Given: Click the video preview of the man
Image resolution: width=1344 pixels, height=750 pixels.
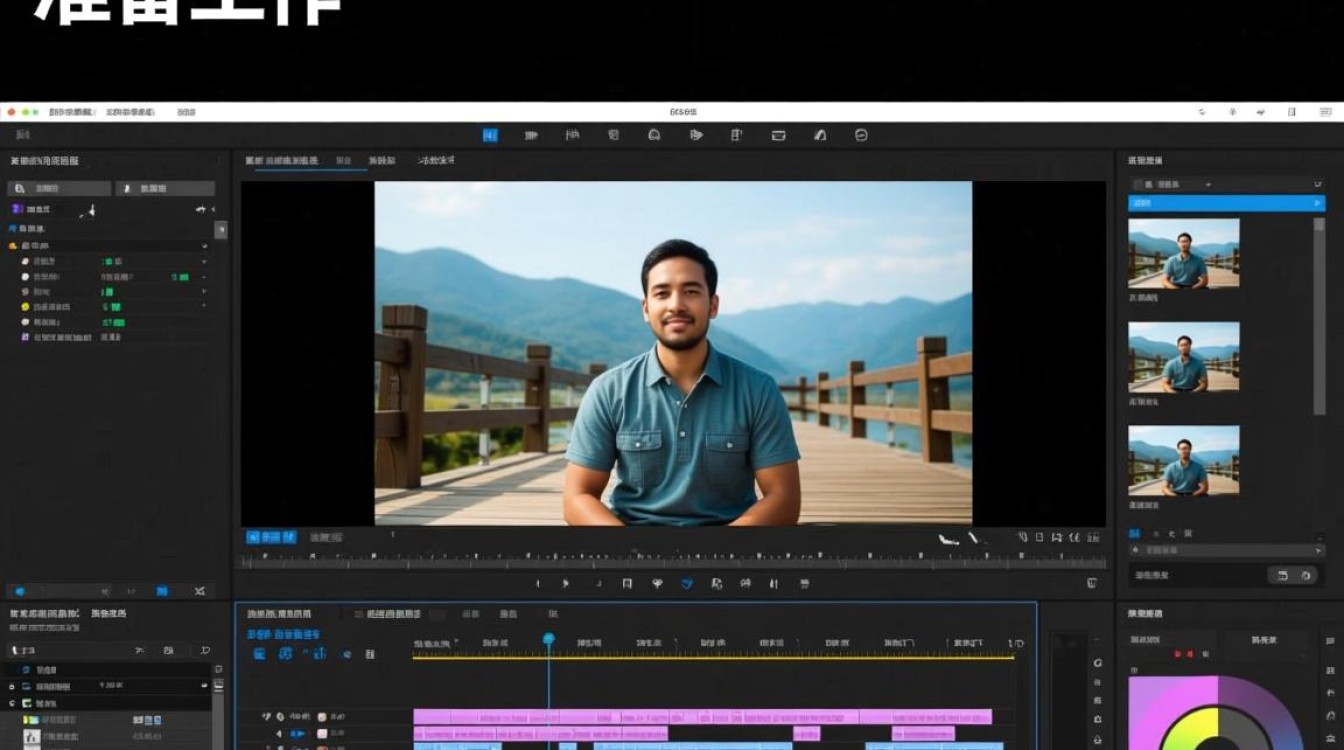Looking at the screenshot, I should pos(673,353).
